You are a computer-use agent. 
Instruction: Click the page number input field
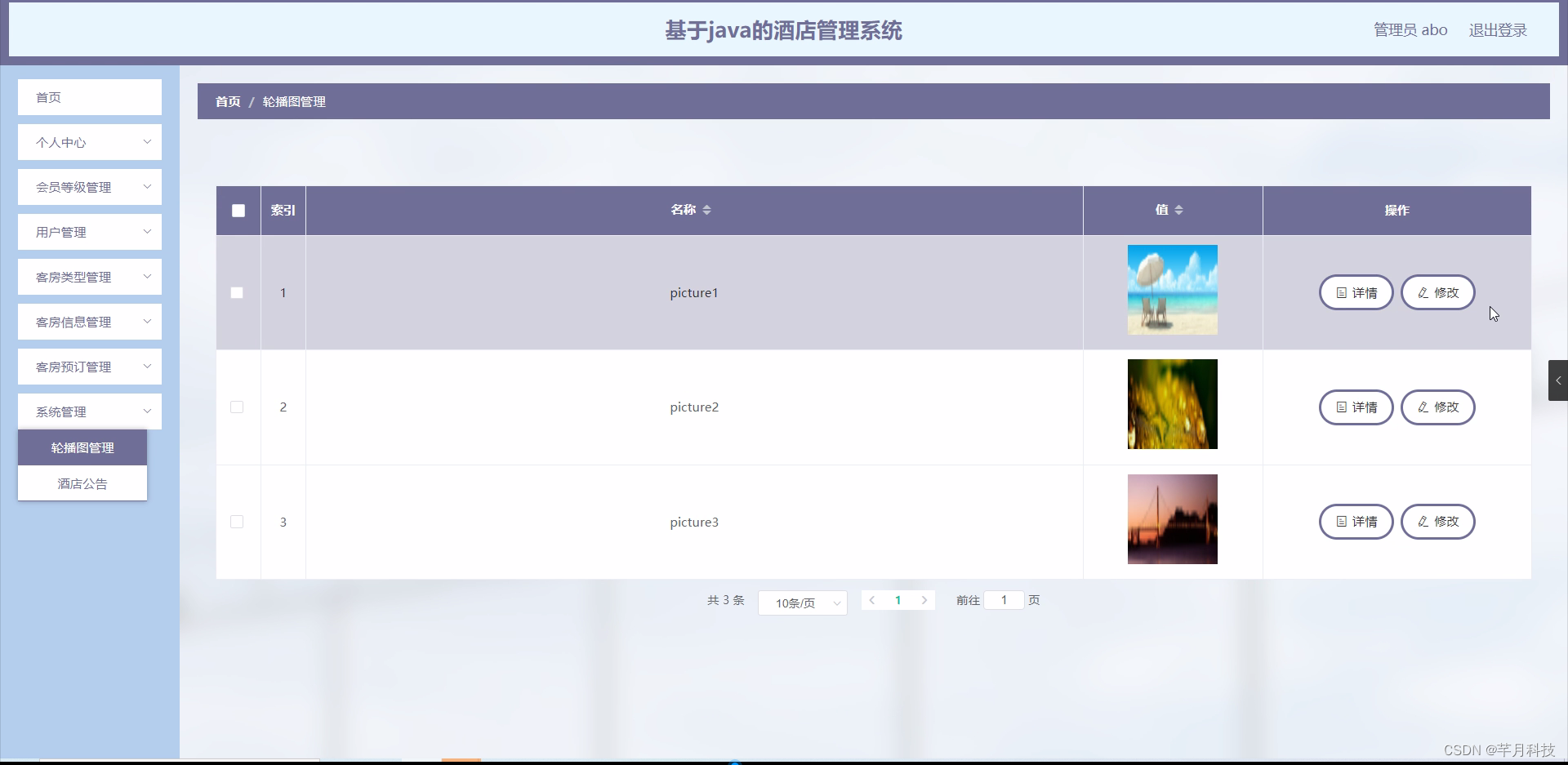(x=1004, y=599)
